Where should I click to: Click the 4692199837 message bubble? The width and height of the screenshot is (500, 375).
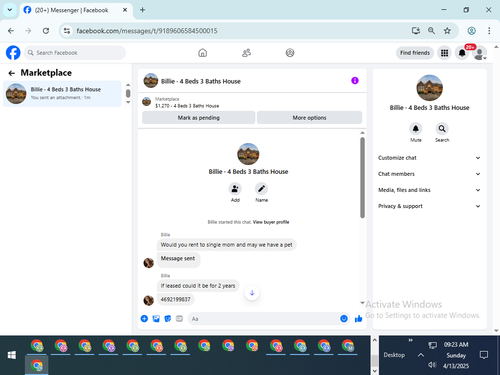(x=175, y=299)
